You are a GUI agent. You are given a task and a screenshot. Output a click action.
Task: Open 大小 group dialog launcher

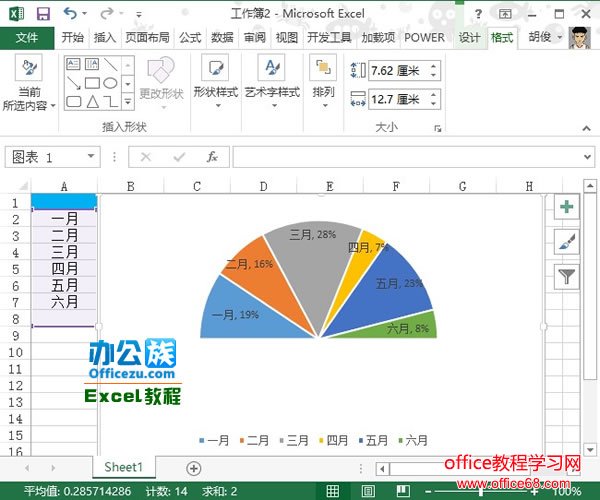pyautogui.click(x=437, y=129)
